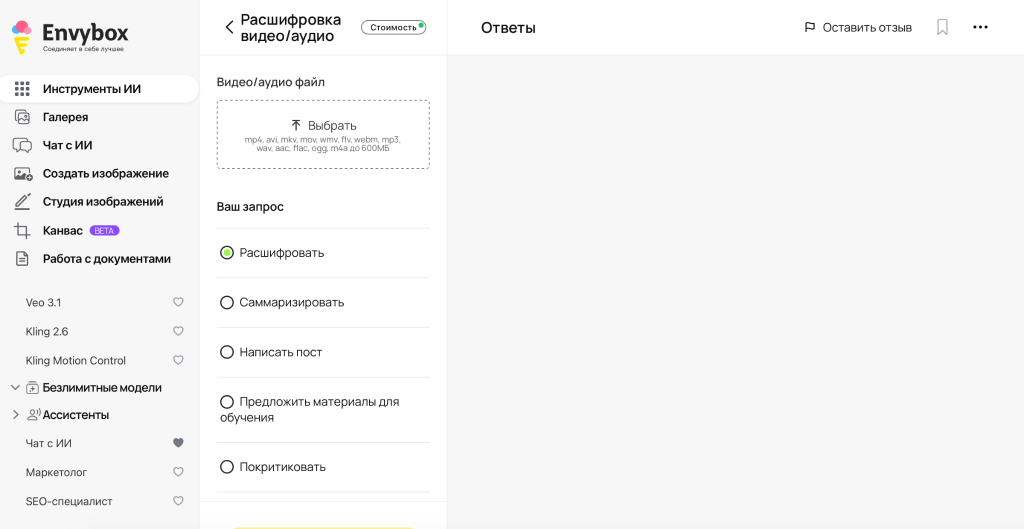
Task: Favorite Kling 2.6 with the heart icon
Action: pyautogui.click(x=178, y=331)
